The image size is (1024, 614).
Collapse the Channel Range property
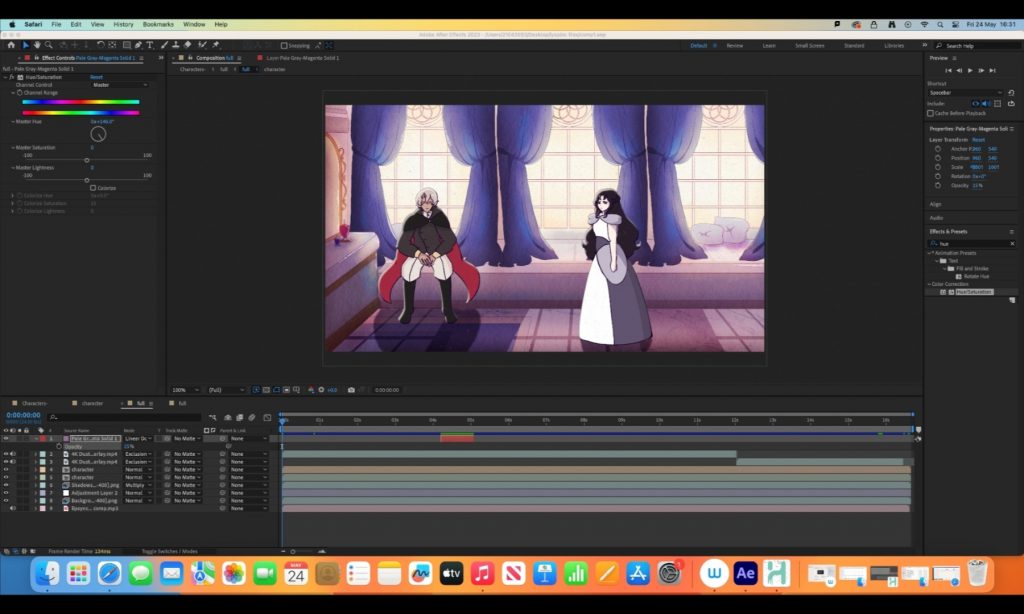click(x=12, y=93)
